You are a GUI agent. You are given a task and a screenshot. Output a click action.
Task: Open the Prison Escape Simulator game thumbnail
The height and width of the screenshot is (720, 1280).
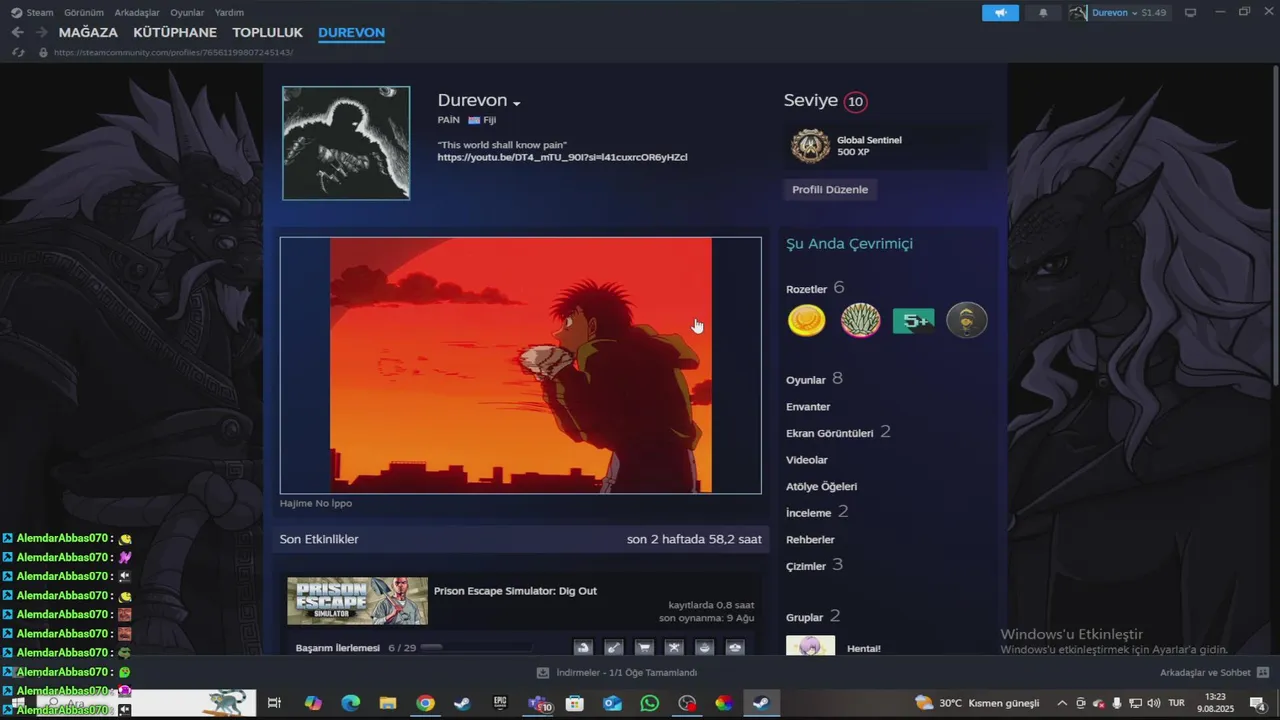[x=357, y=601]
